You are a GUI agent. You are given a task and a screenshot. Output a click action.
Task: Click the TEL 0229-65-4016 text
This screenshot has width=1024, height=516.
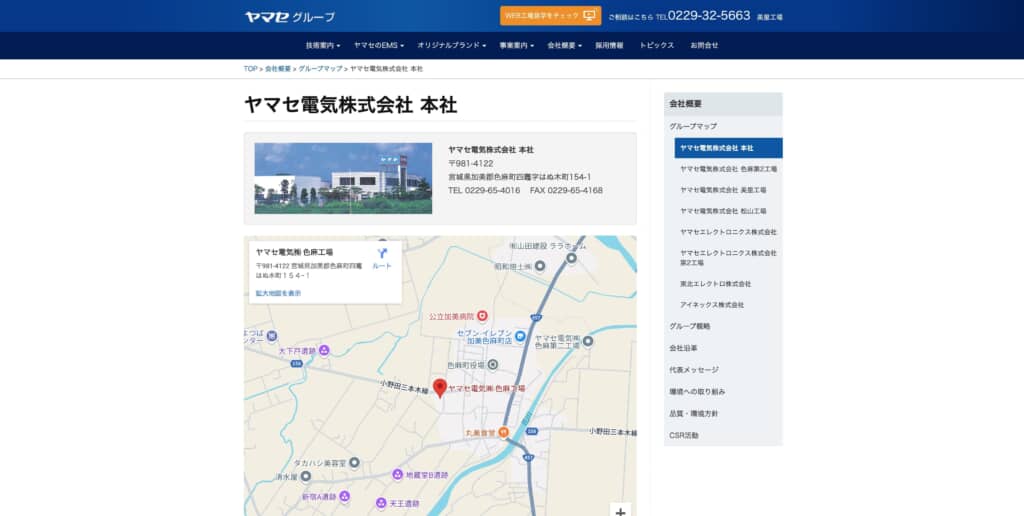(484, 191)
